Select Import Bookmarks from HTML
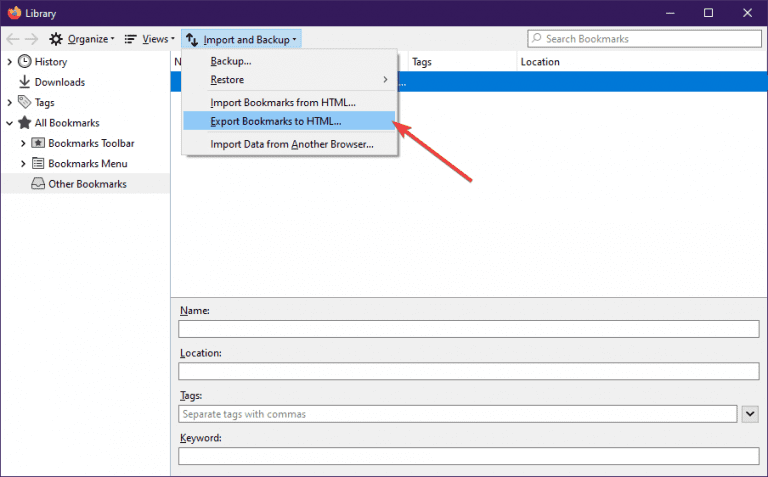Viewport: 768px width, 477px height. tap(283, 102)
